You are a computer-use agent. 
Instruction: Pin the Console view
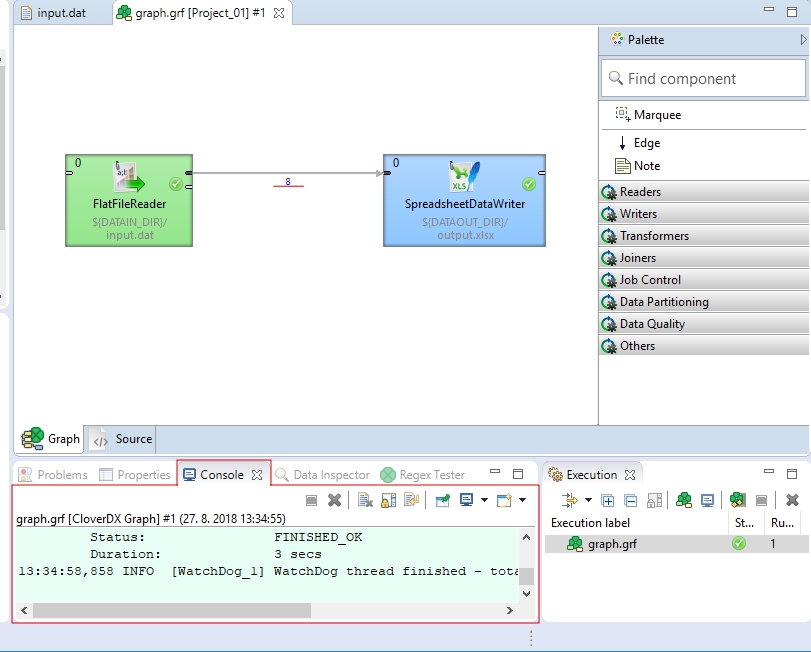[x=443, y=500]
